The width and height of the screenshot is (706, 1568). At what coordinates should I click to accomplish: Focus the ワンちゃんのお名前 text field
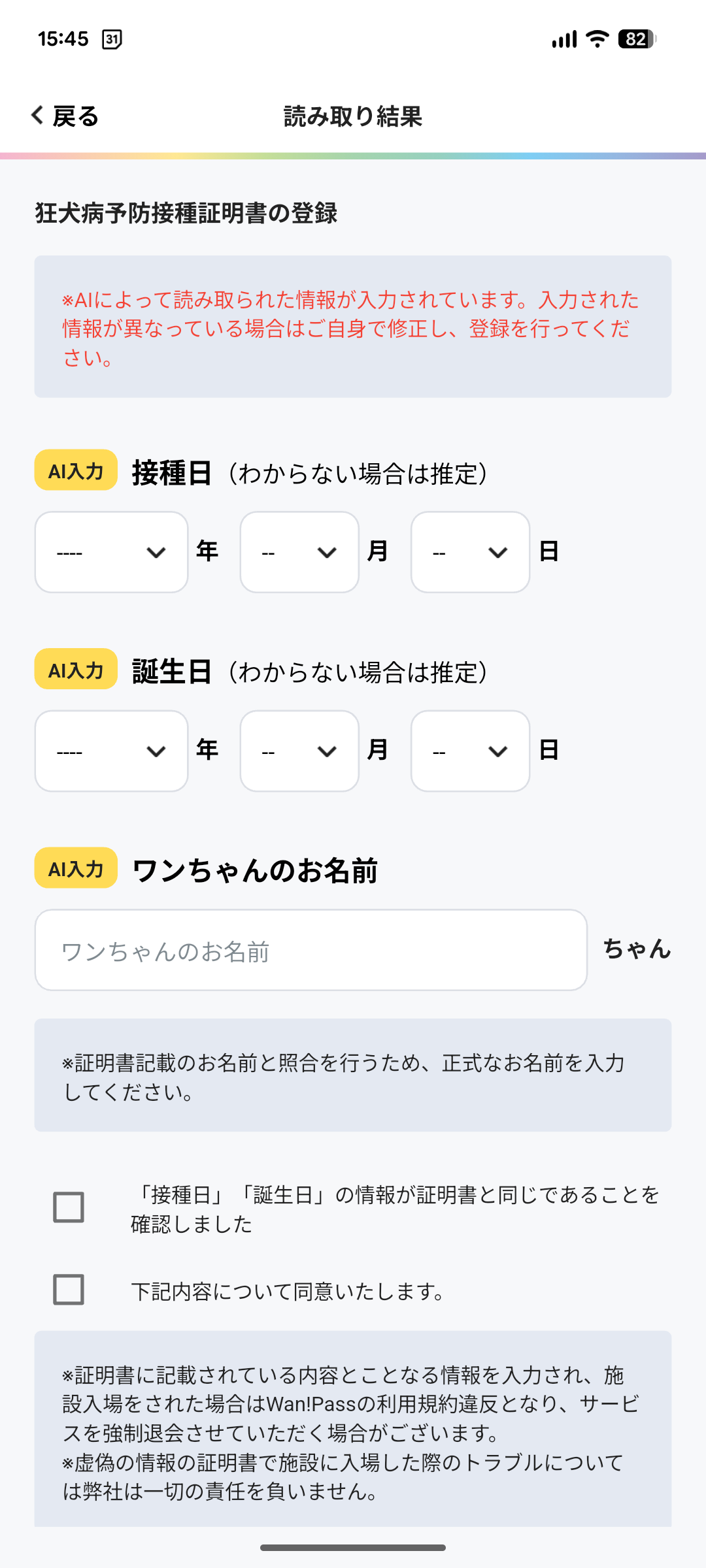pos(311,950)
